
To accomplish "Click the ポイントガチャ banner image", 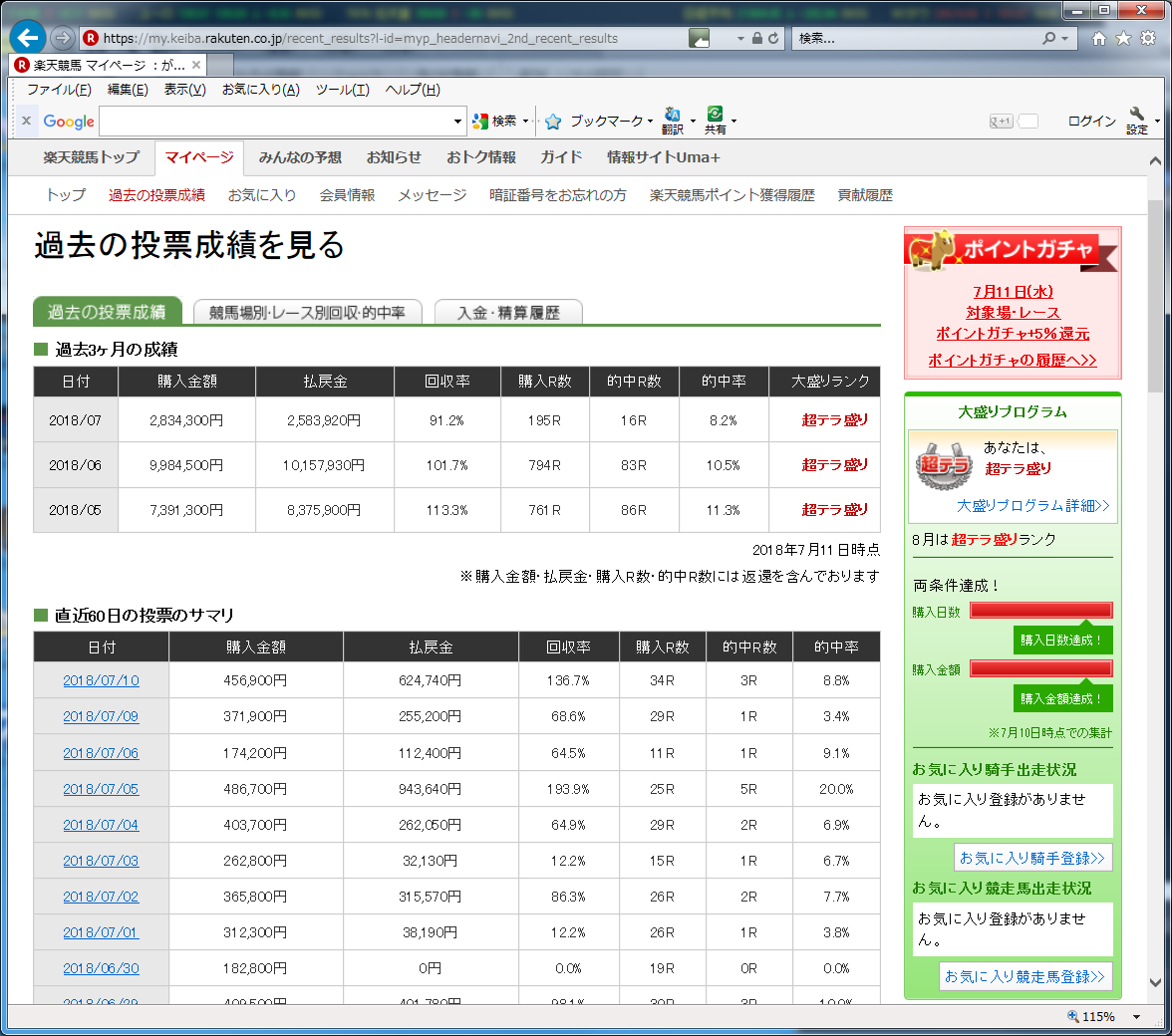I will point(1013,250).
